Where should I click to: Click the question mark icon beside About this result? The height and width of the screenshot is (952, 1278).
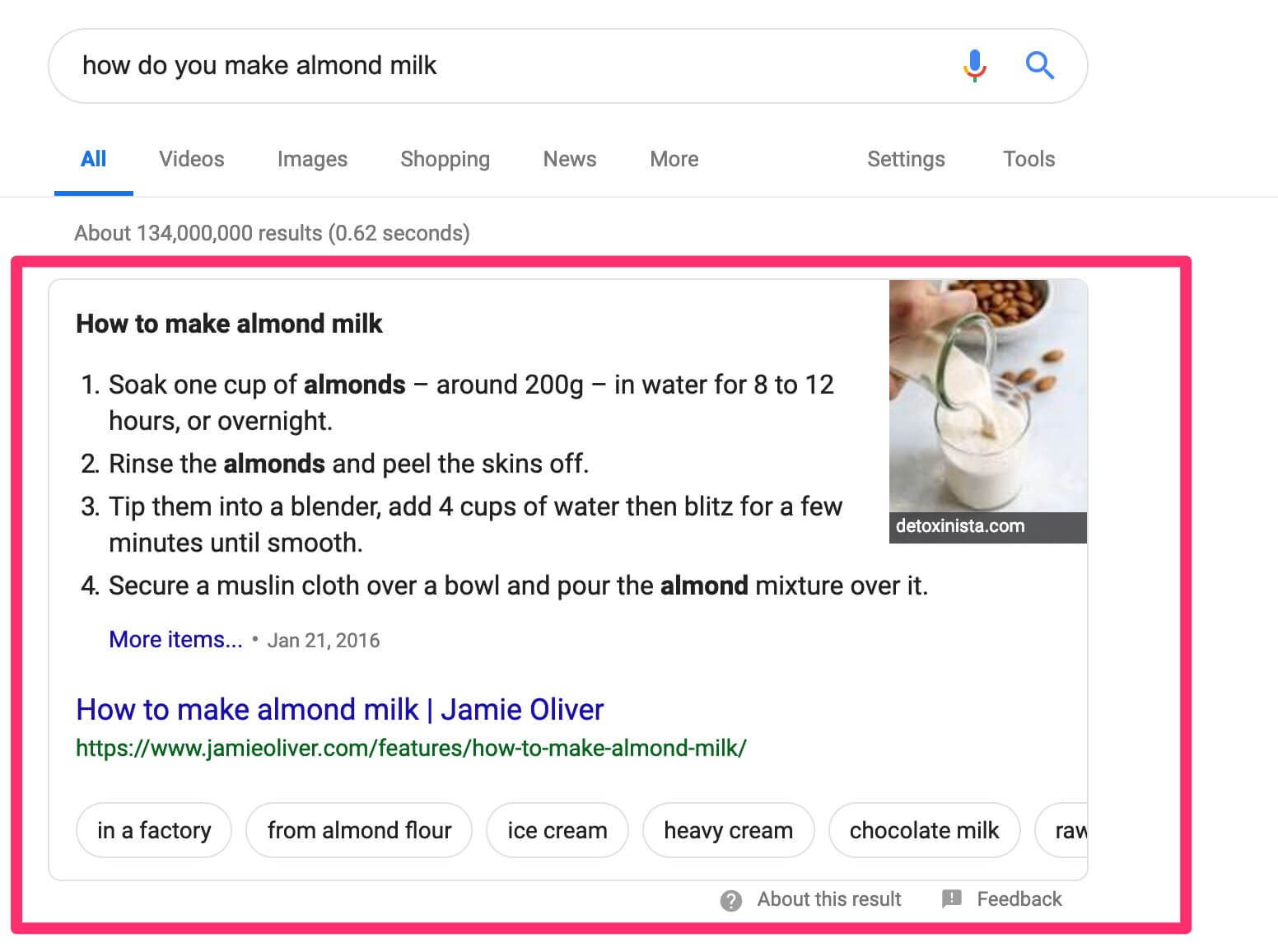pos(730,900)
